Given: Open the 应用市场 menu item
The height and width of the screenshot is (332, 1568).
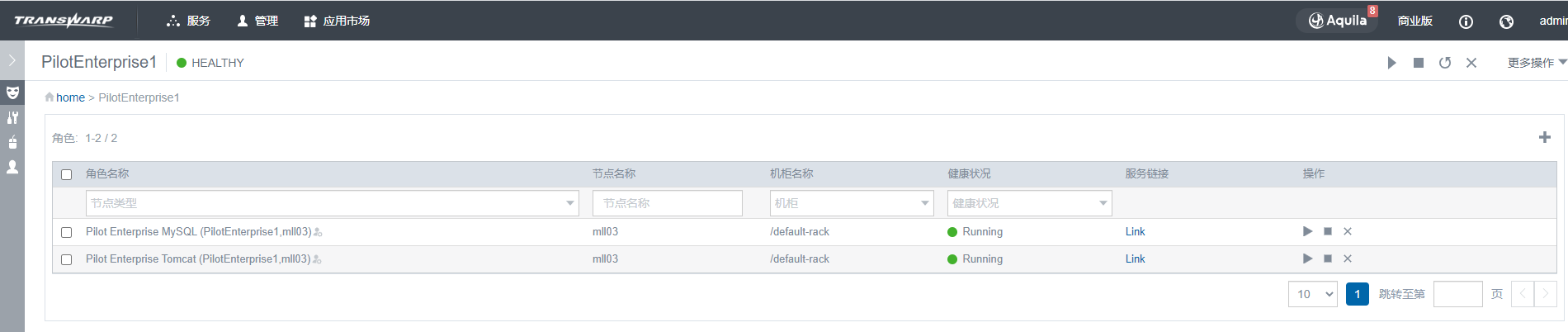Looking at the screenshot, I should [x=337, y=21].
